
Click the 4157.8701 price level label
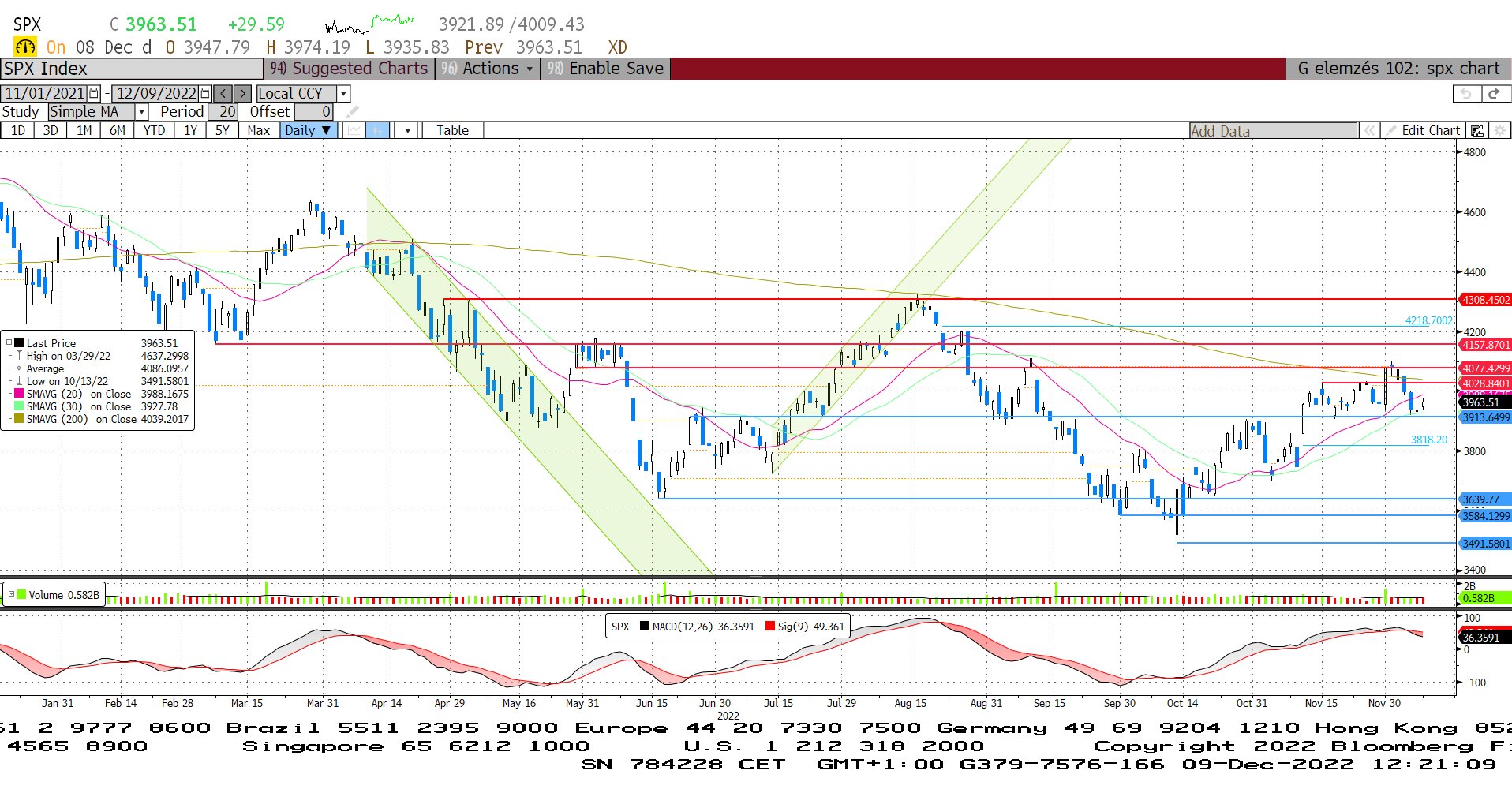1485,345
